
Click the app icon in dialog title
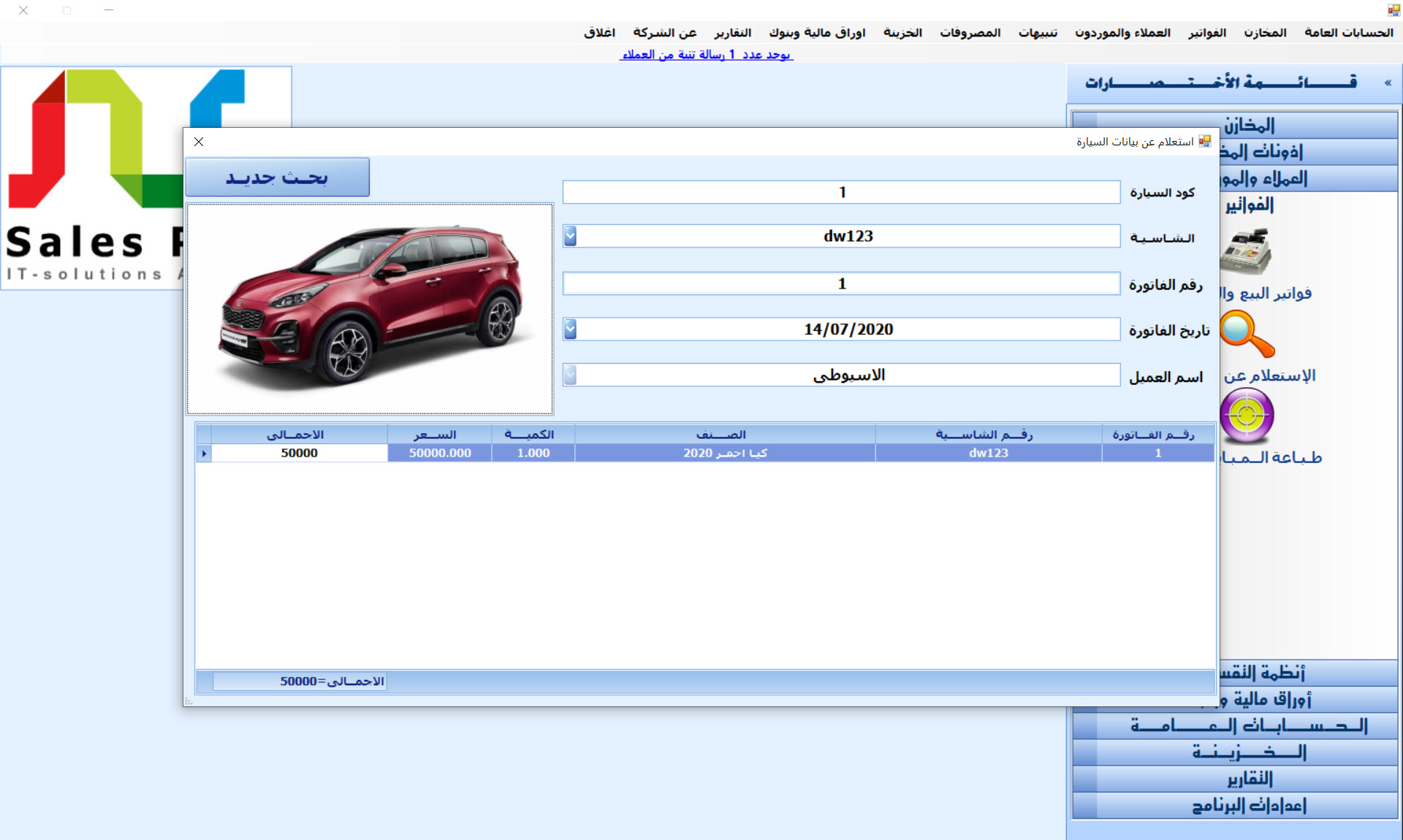(x=1204, y=141)
